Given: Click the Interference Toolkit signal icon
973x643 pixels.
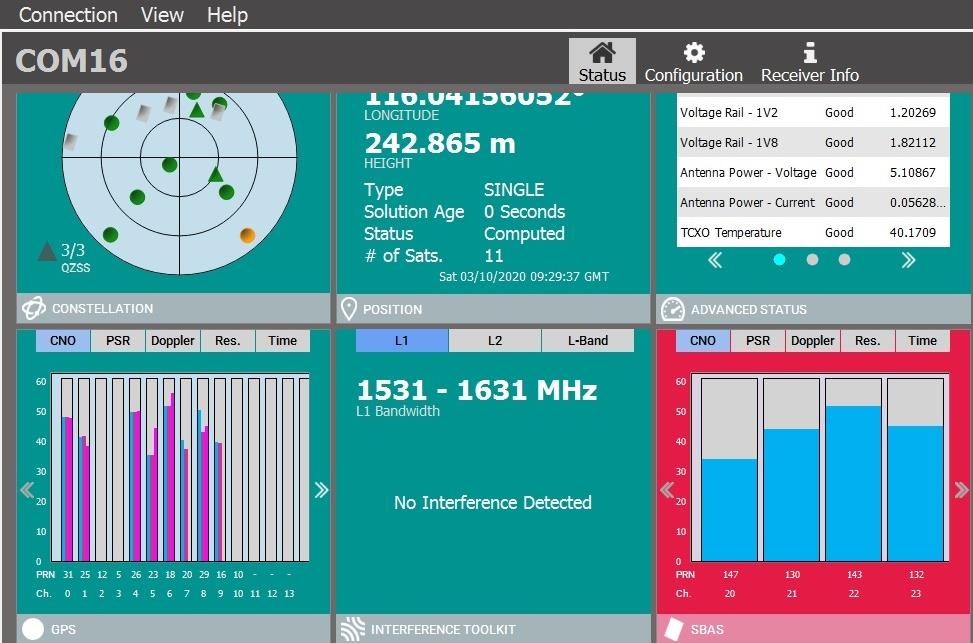Looking at the screenshot, I should pyautogui.click(x=352, y=629).
